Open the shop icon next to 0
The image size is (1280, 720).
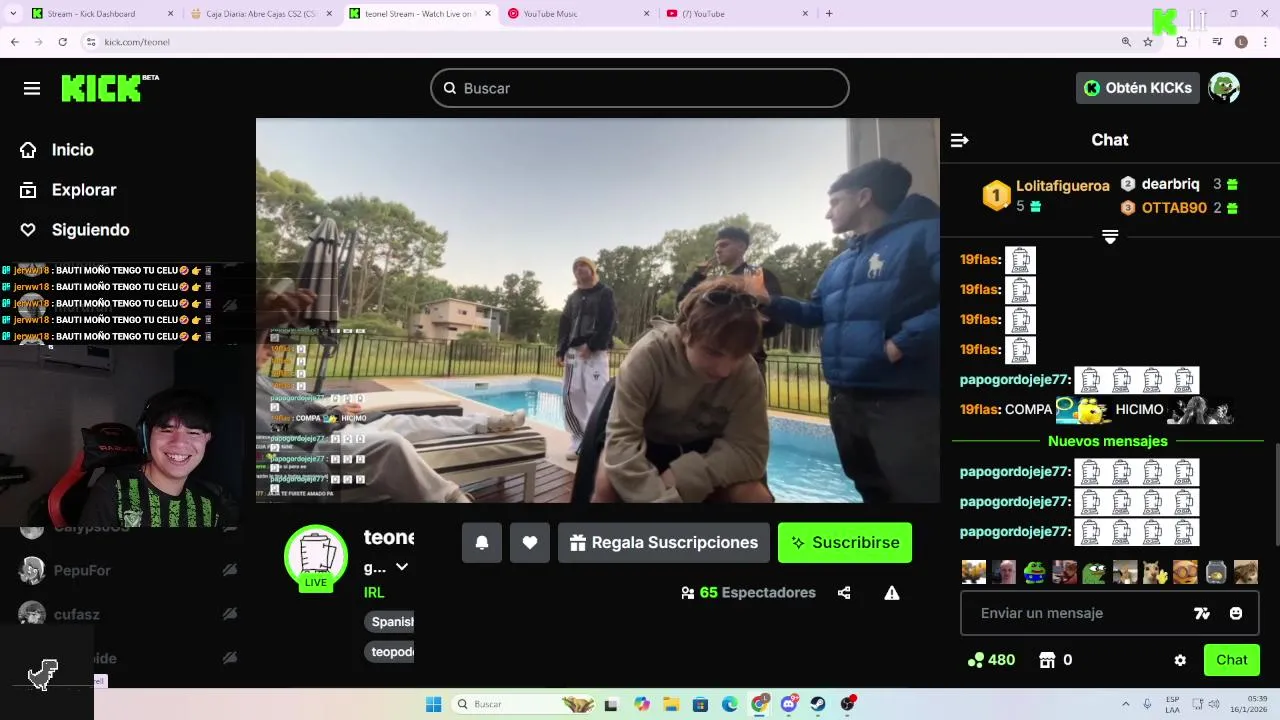tap(1047, 660)
